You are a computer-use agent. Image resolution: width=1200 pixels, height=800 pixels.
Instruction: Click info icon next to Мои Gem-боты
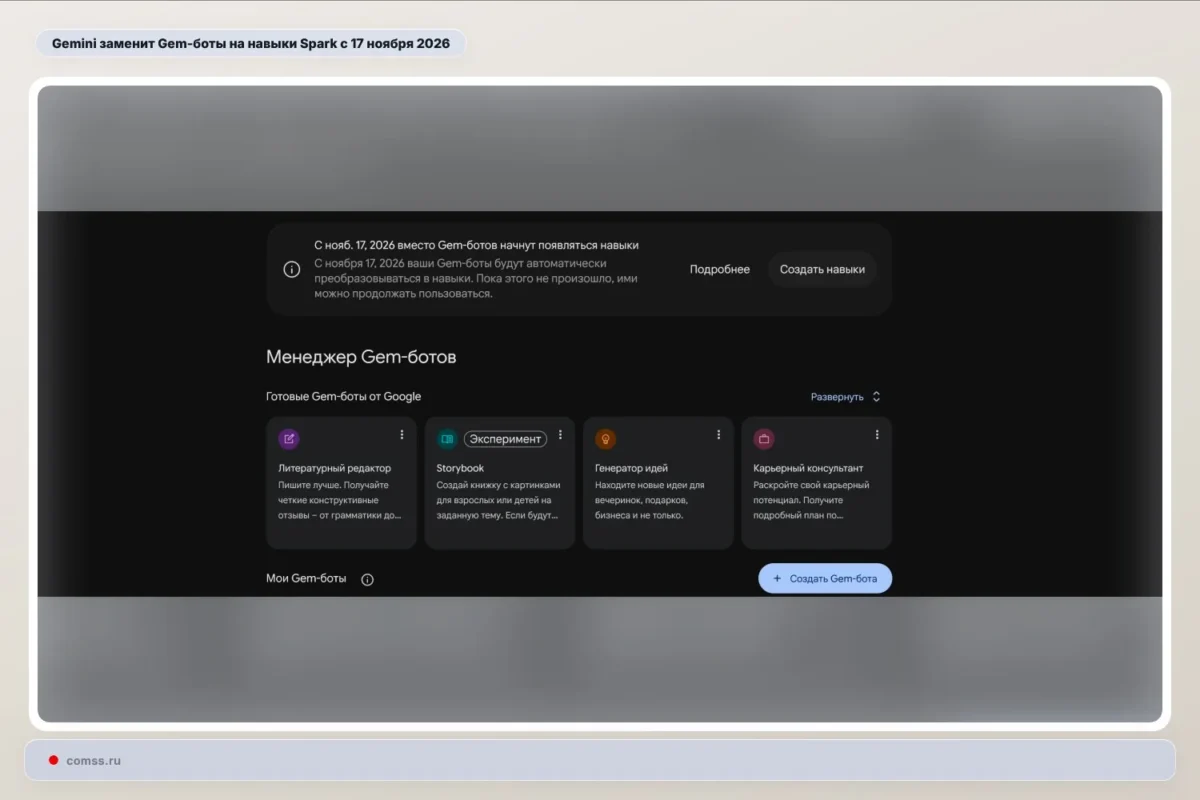click(367, 579)
